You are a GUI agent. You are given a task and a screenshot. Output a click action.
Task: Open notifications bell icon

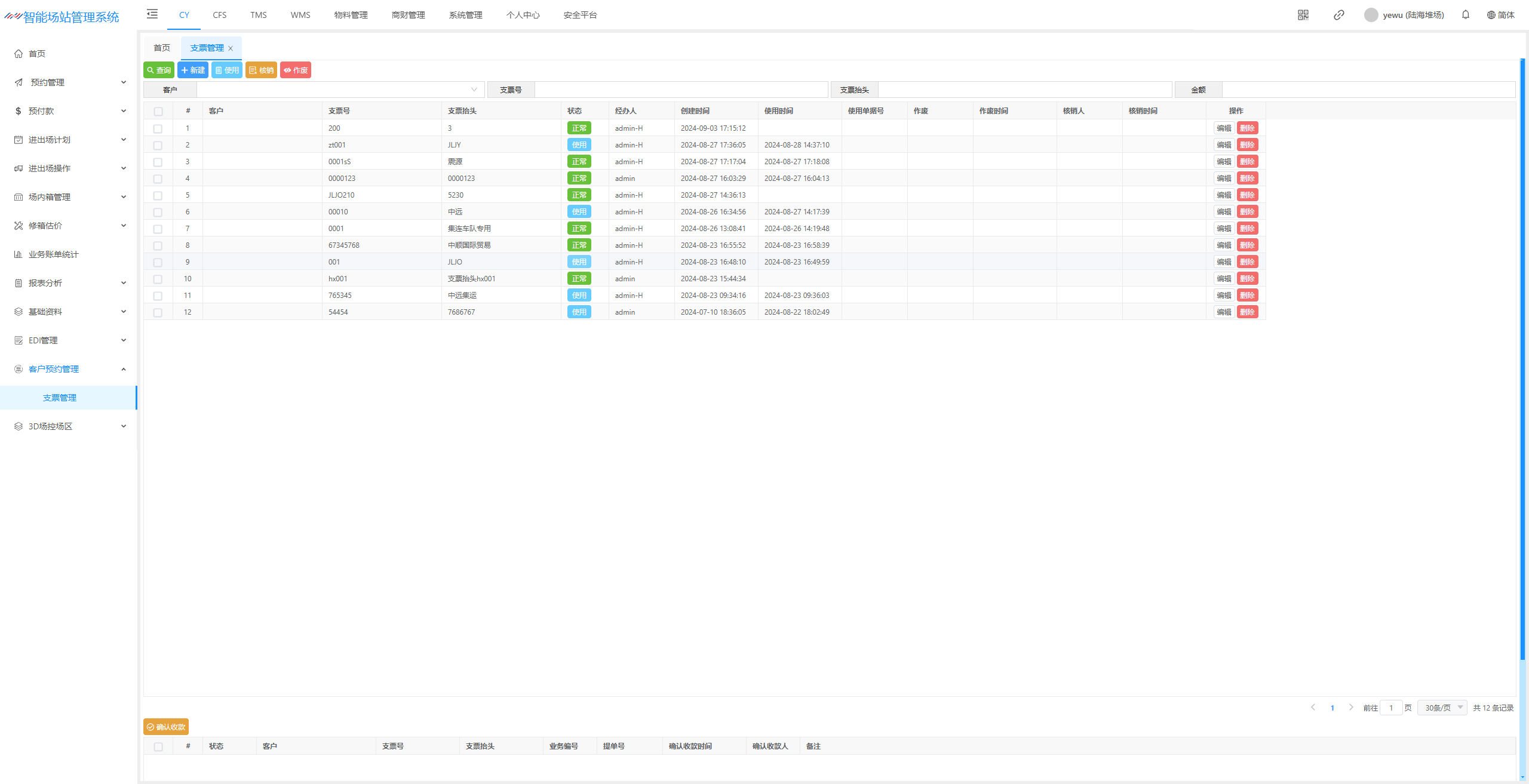1466,15
